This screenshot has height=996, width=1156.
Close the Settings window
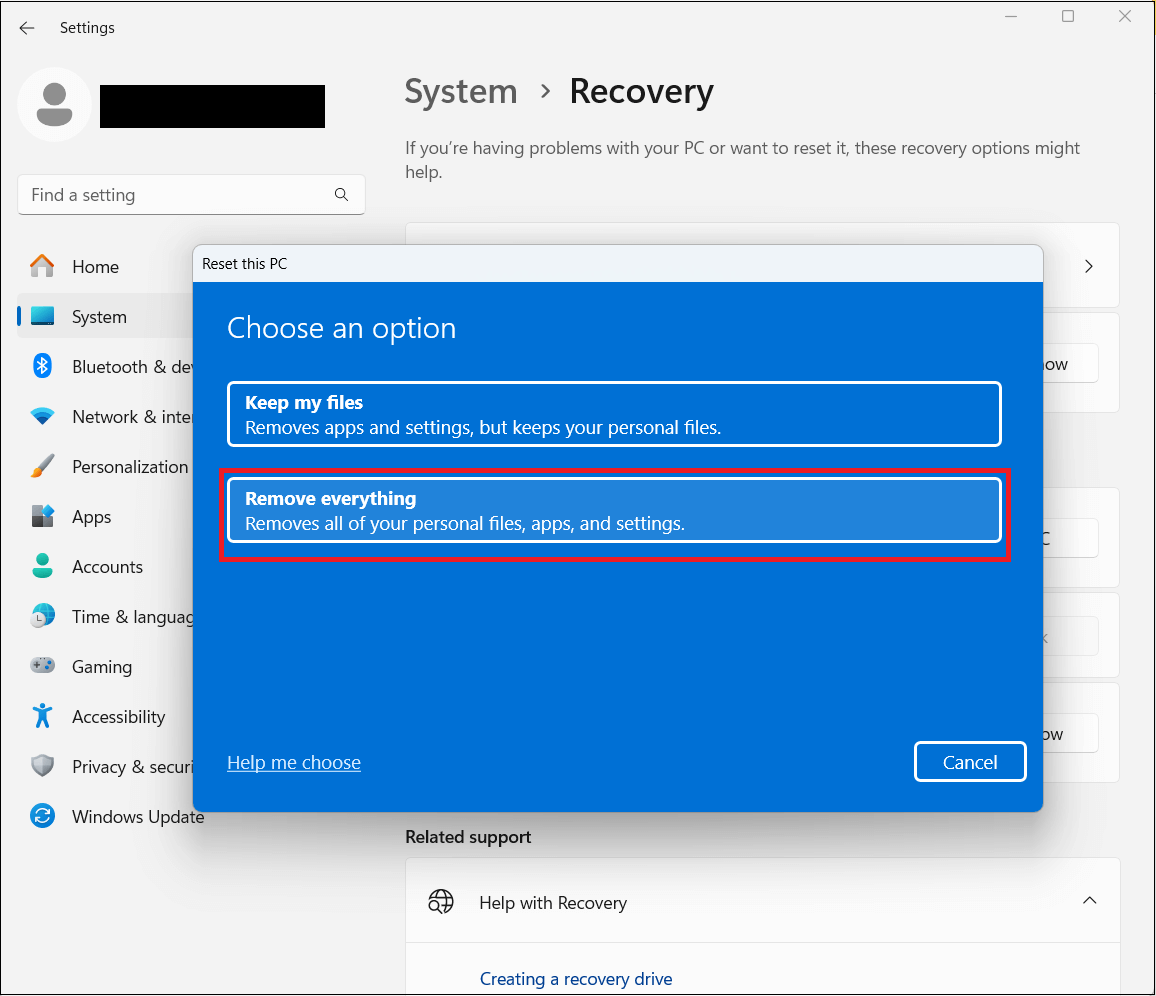click(x=1124, y=16)
